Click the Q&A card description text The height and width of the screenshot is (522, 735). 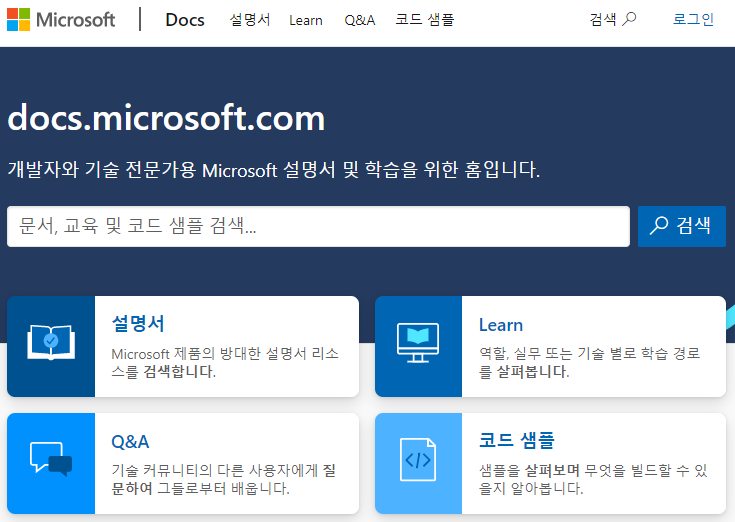point(224,479)
